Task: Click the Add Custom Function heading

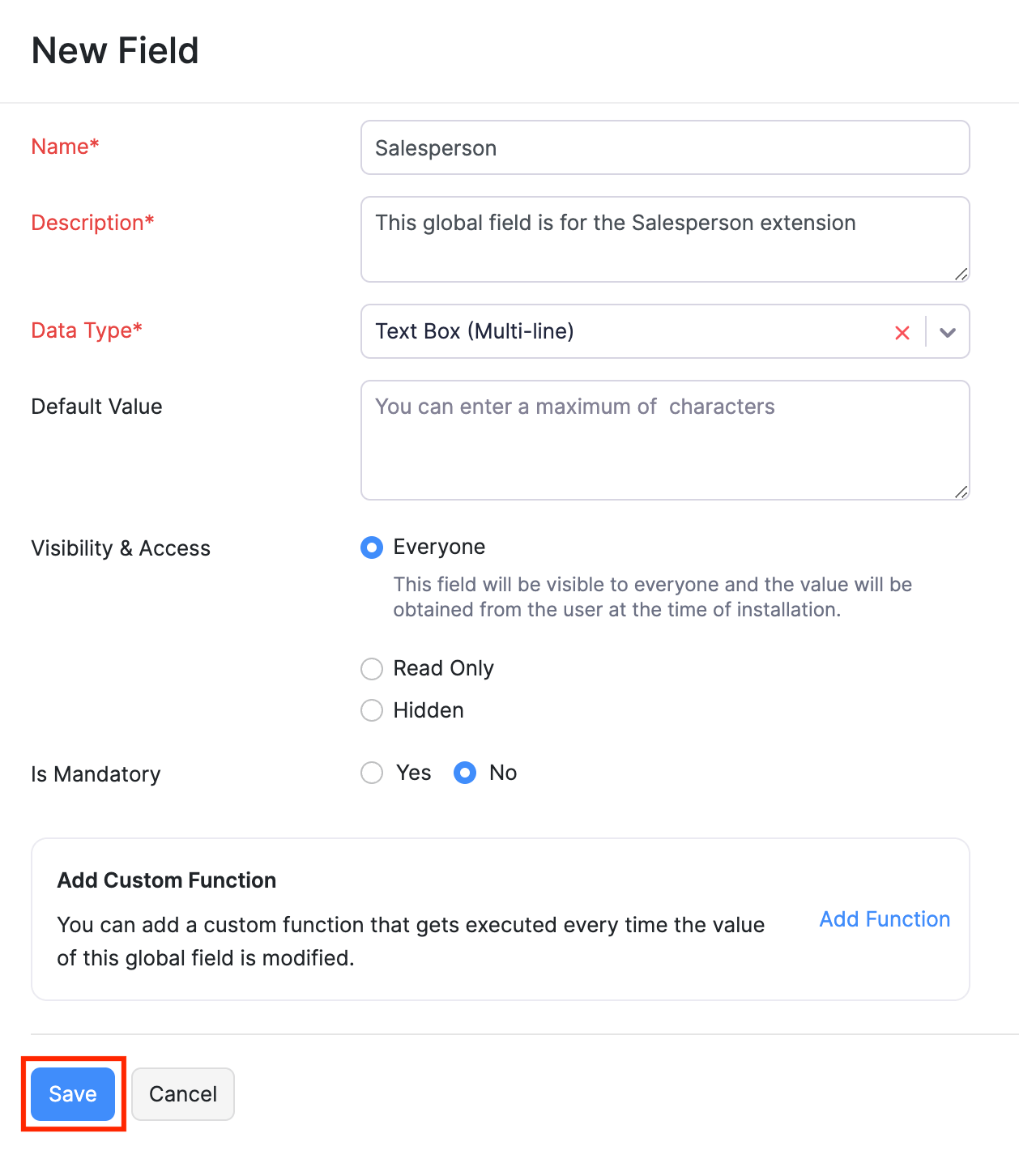Action: tap(167, 880)
